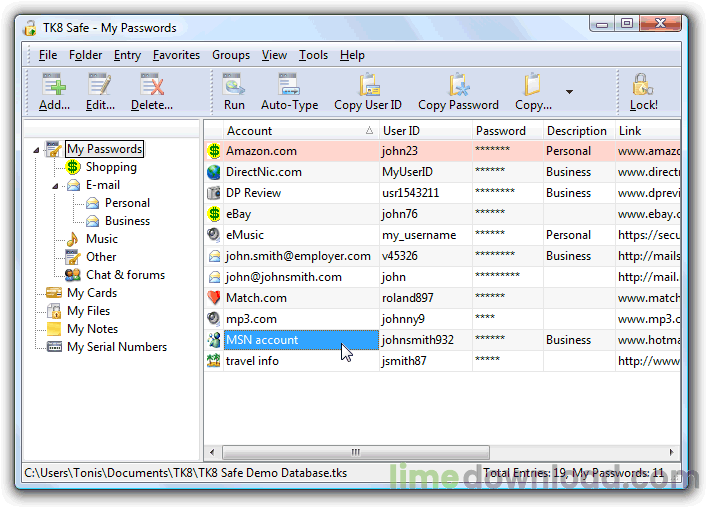Click the scroll left arrow of entry list

212,452
